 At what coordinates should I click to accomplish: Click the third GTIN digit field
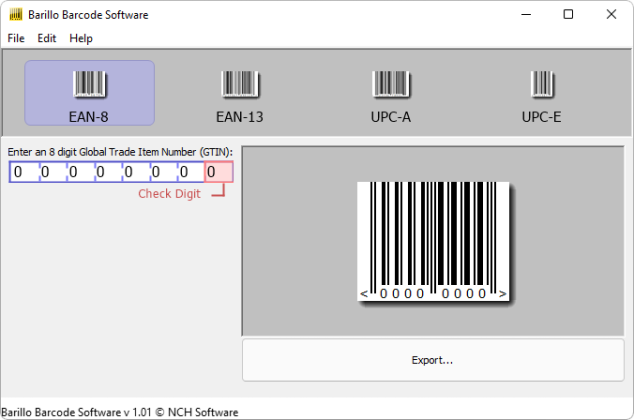point(81,172)
